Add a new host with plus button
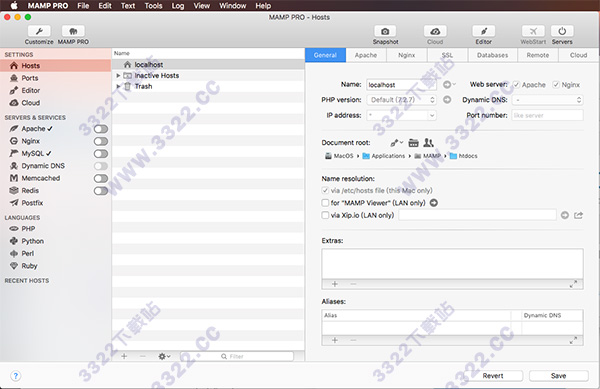 (x=124, y=356)
